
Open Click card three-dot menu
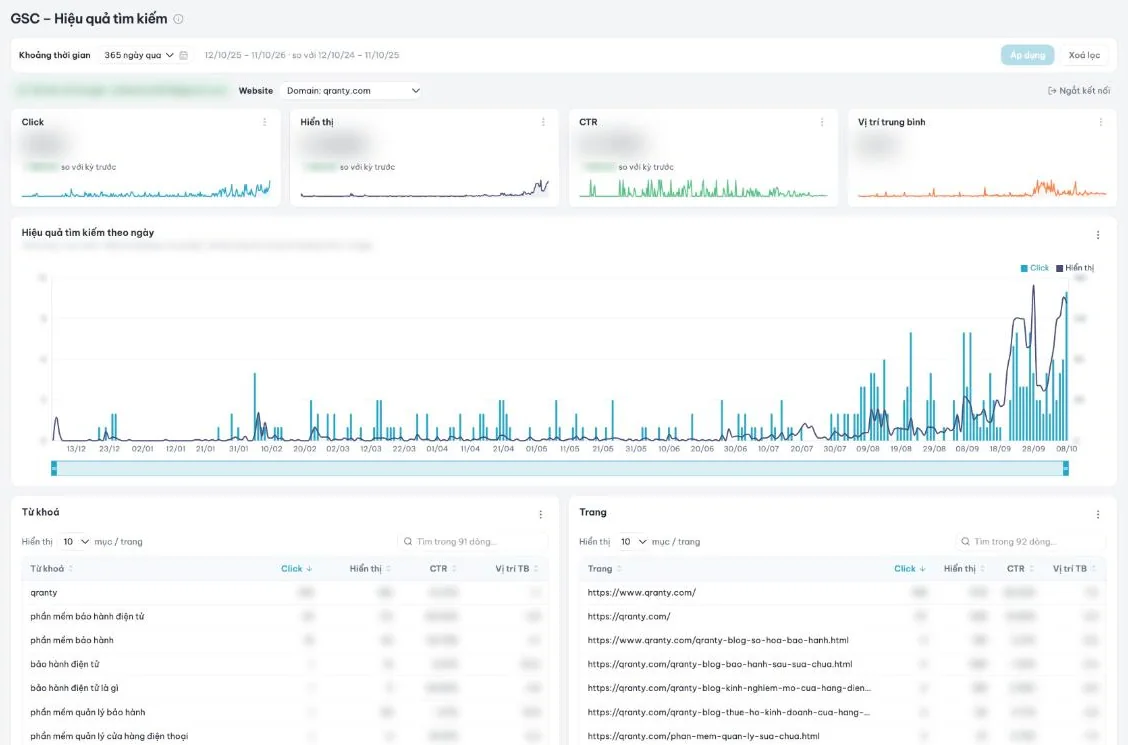(x=265, y=122)
